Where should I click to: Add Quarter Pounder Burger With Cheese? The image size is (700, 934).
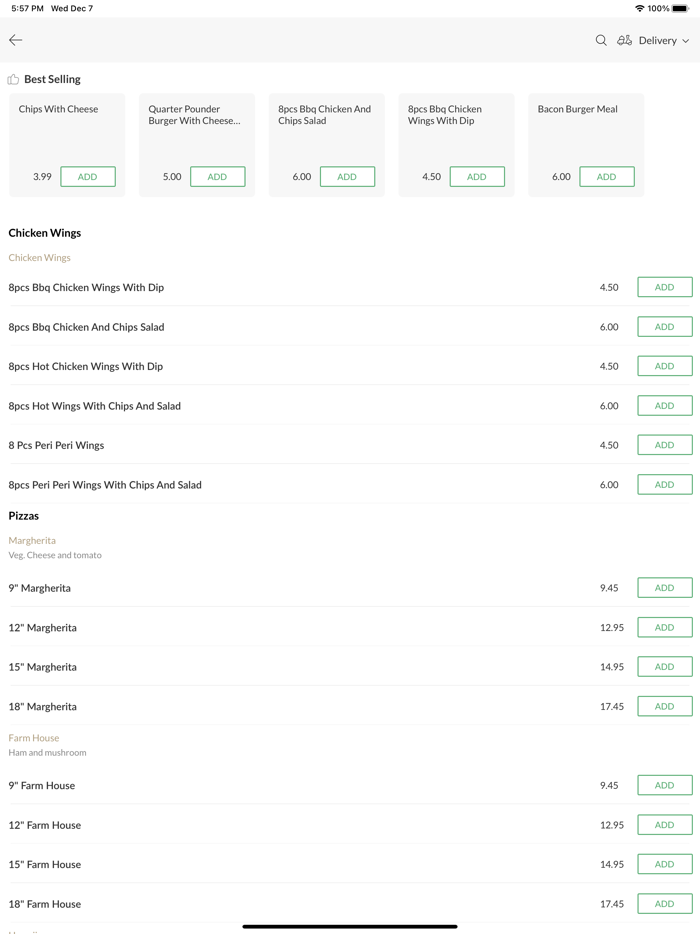217,177
